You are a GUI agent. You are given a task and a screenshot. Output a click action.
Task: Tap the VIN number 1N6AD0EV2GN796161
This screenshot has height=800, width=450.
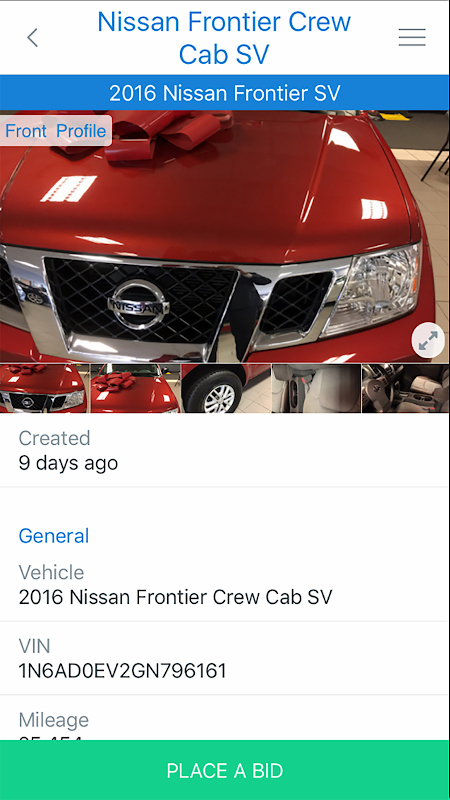[122, 671]
